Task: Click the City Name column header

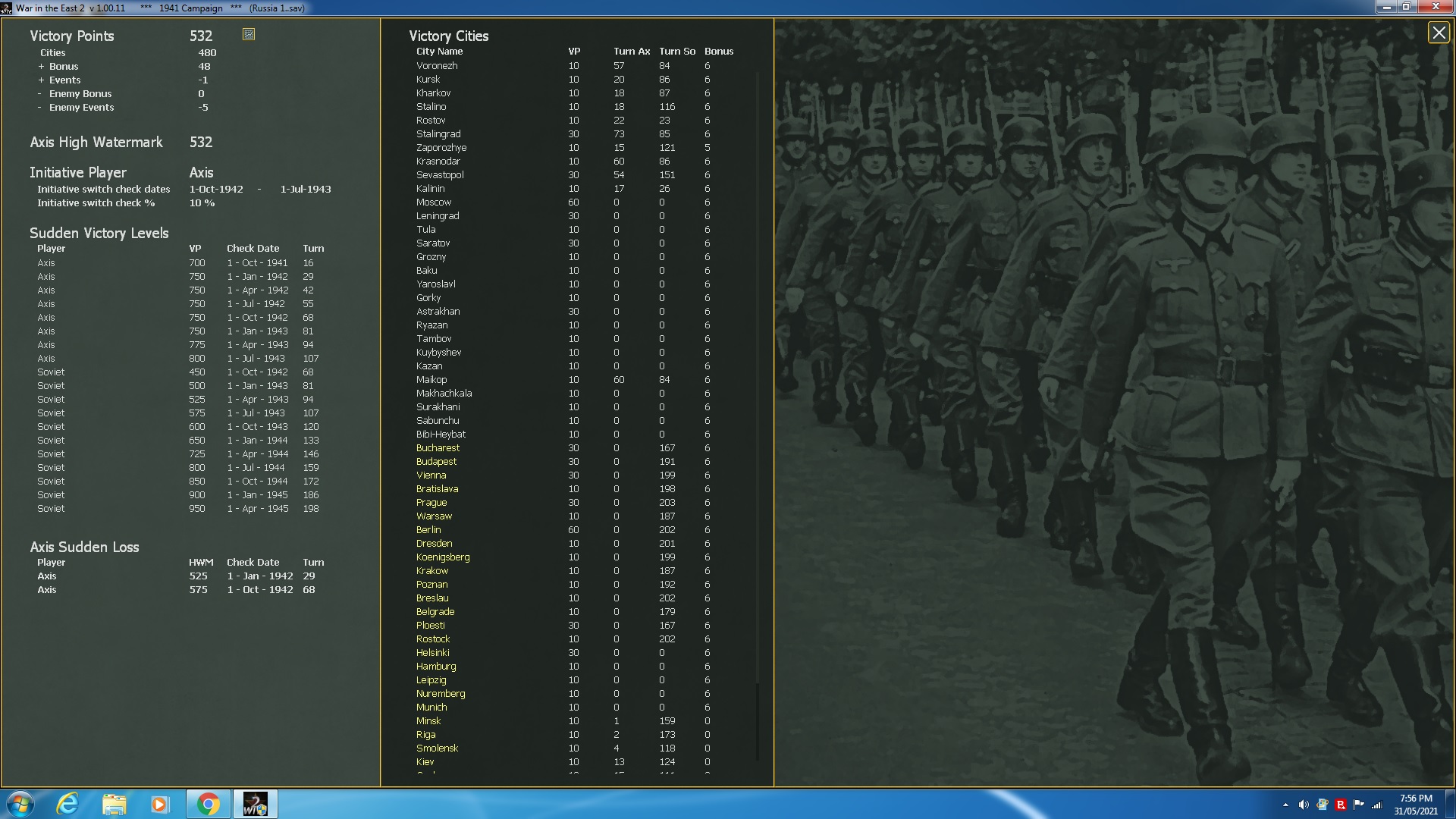Action: click(x=439, y=52)
